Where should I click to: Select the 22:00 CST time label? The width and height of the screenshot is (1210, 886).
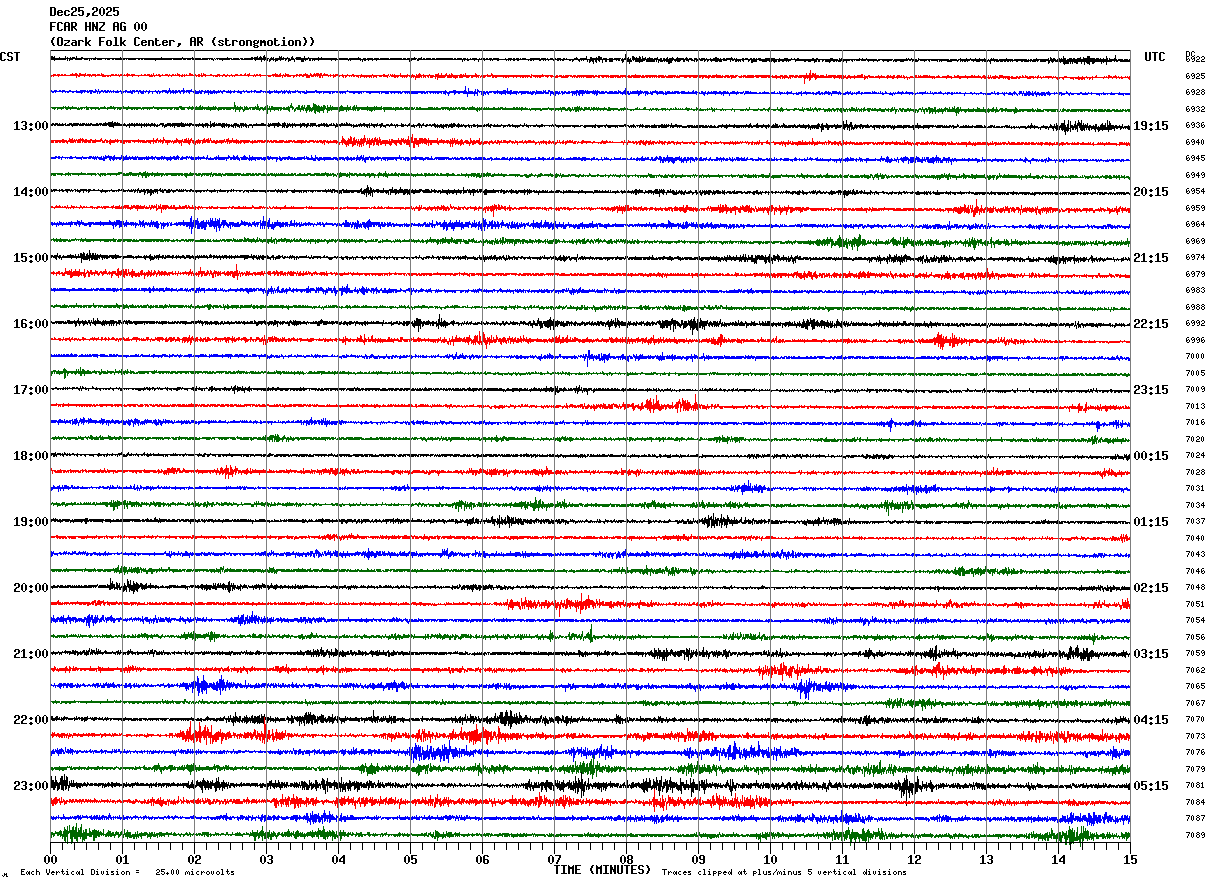coord(31,720)
